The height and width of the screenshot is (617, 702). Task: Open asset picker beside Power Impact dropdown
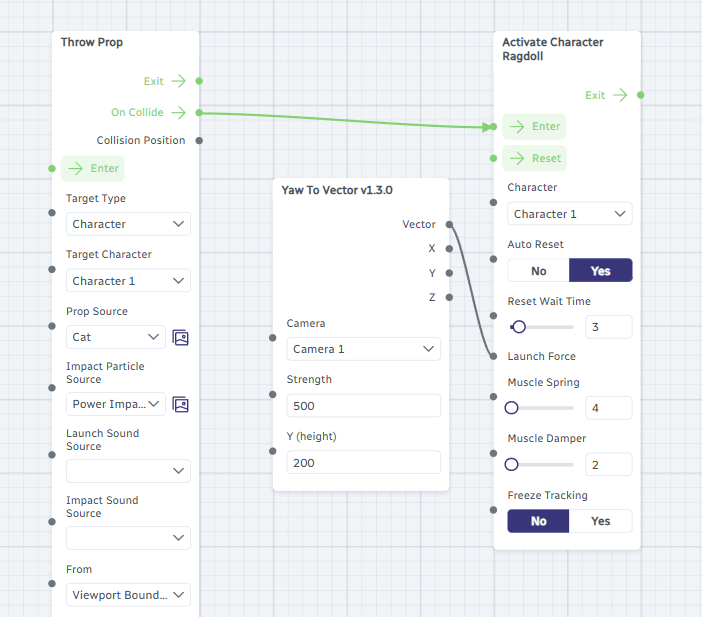click(x=180, y=405)
